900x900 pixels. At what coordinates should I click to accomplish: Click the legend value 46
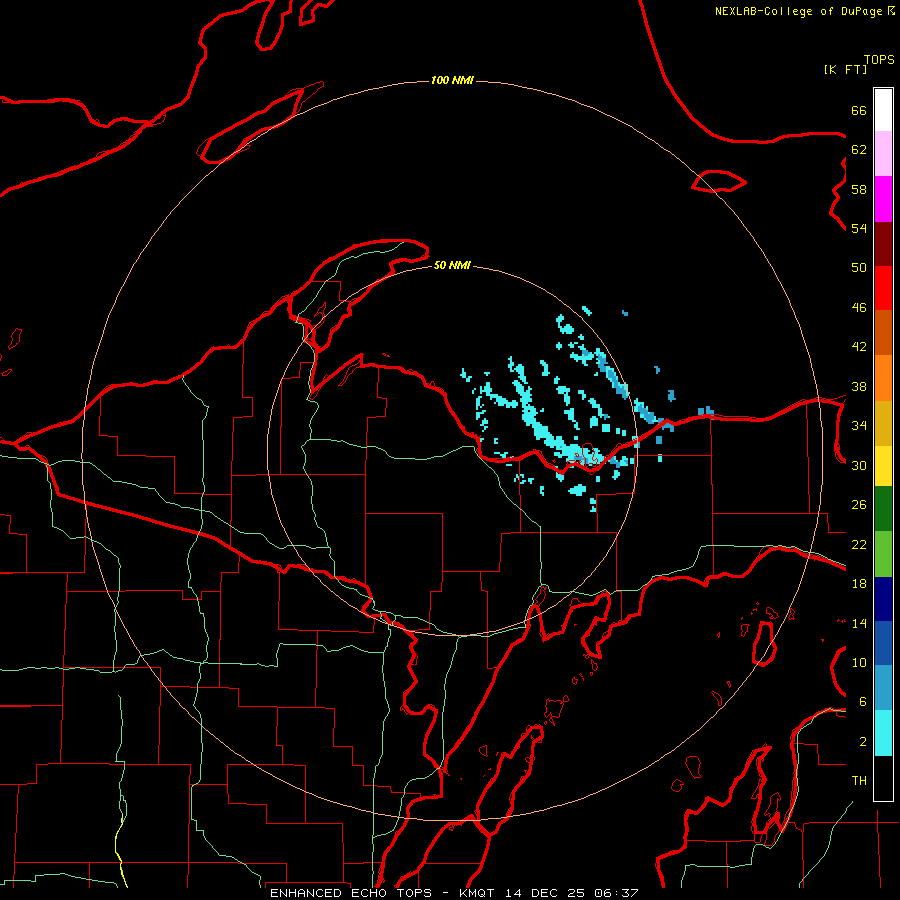[x=859, y=308]
